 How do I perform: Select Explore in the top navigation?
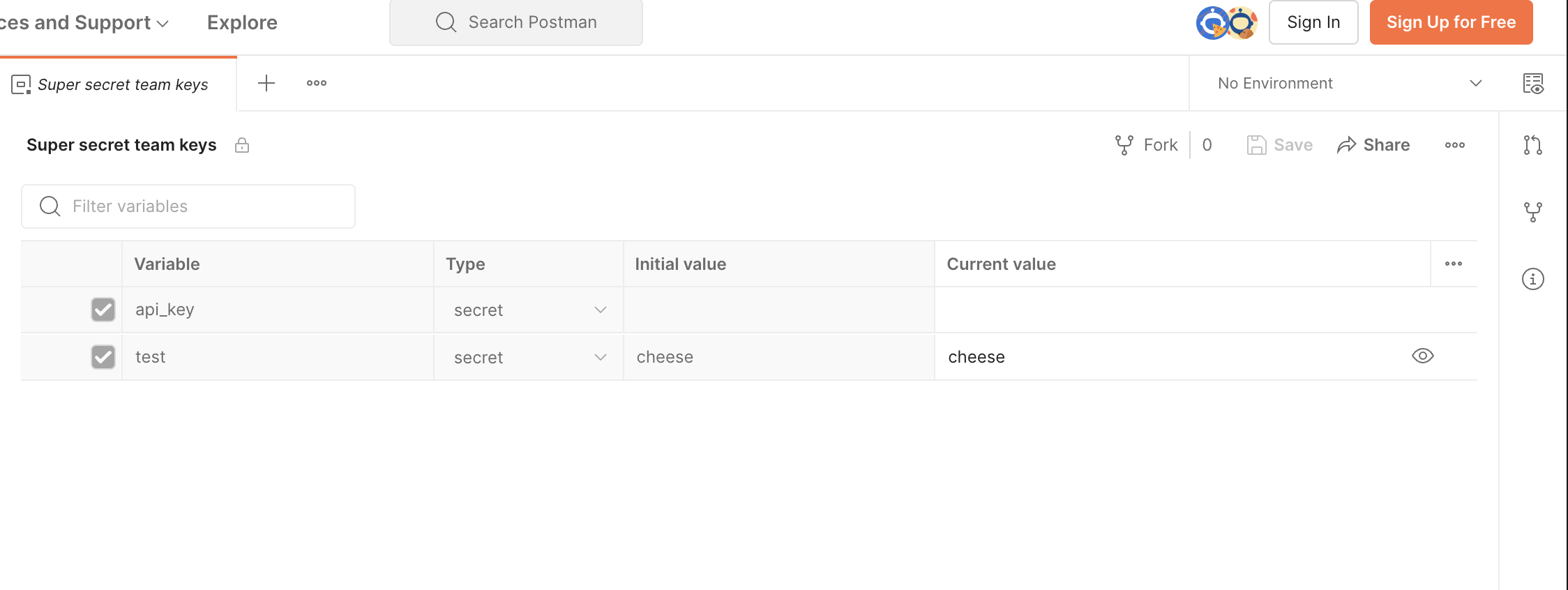tap(241, 22)
